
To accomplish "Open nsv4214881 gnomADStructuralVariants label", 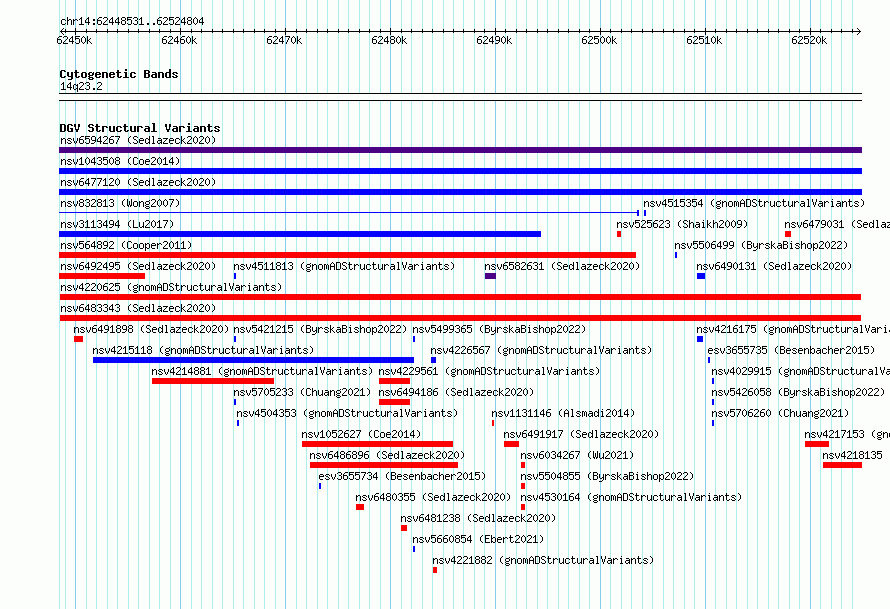I will (x=262, y=371).
